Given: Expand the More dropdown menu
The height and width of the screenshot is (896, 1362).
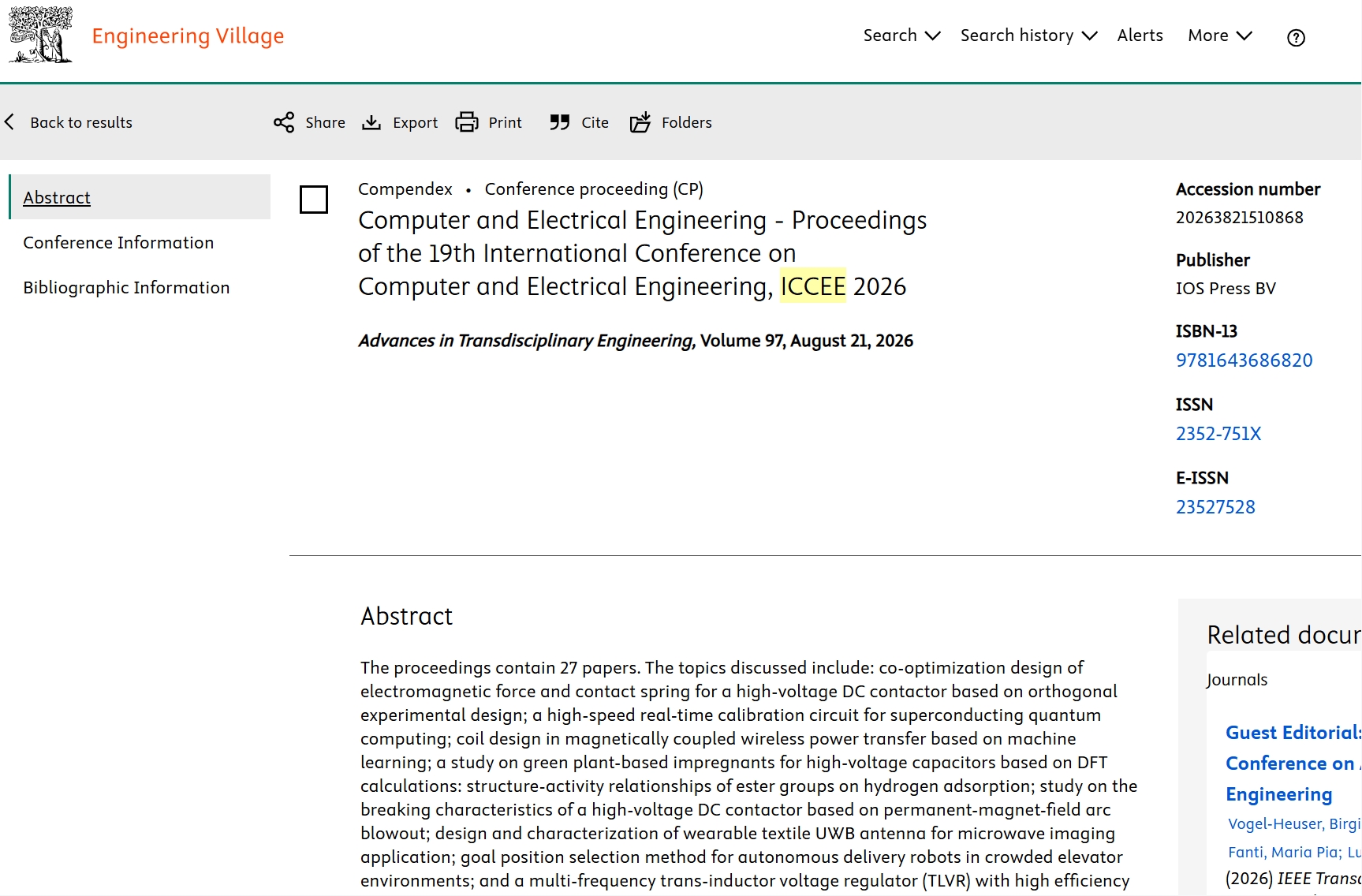Looking at the screenshot, I should click(1220, 35).
